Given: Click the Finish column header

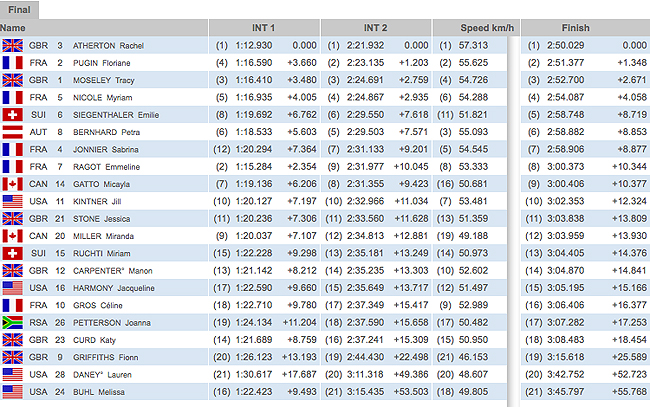Looking at the screenshot, I should (575, 27).
